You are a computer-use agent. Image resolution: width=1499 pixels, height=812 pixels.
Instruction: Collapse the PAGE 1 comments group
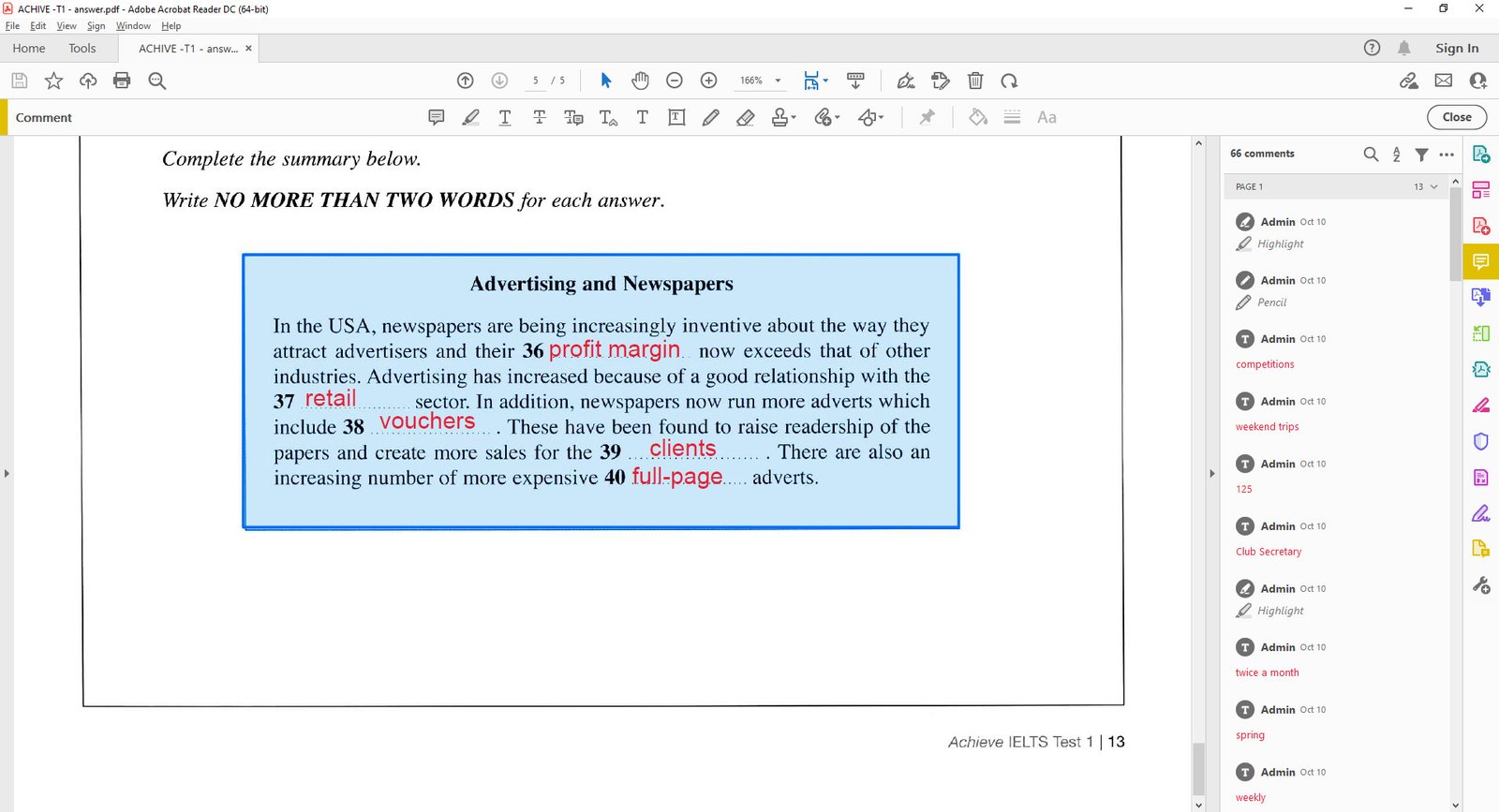pyautogui.click(x=1433, y=186)
